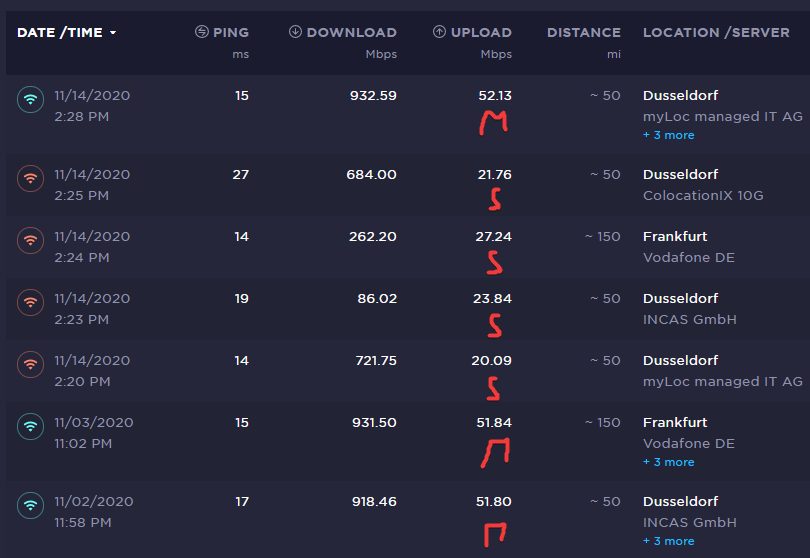Sort by Download column header

pos(351,33)
